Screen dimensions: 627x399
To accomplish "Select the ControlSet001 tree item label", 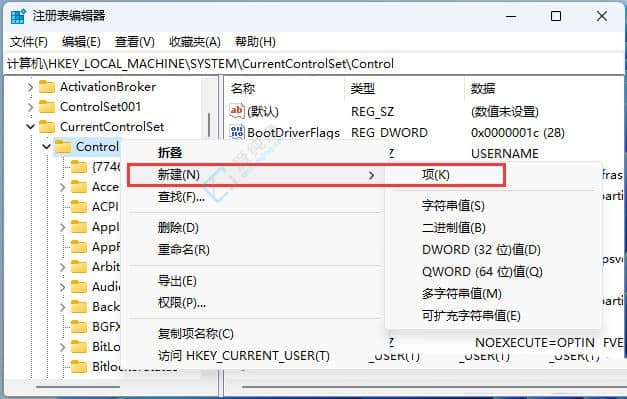I will coord(100,107).
